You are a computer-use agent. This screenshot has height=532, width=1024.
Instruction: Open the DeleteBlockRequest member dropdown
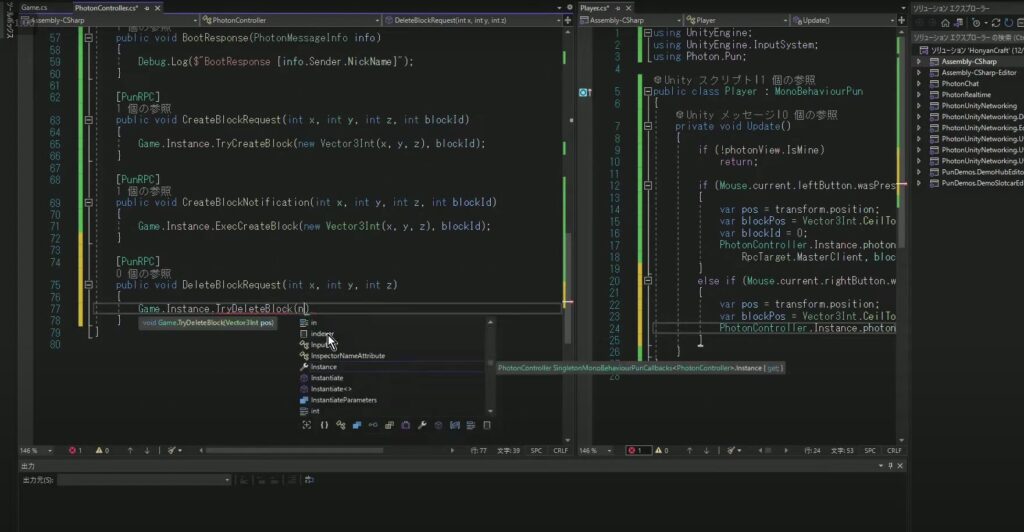tap(472, 20)
